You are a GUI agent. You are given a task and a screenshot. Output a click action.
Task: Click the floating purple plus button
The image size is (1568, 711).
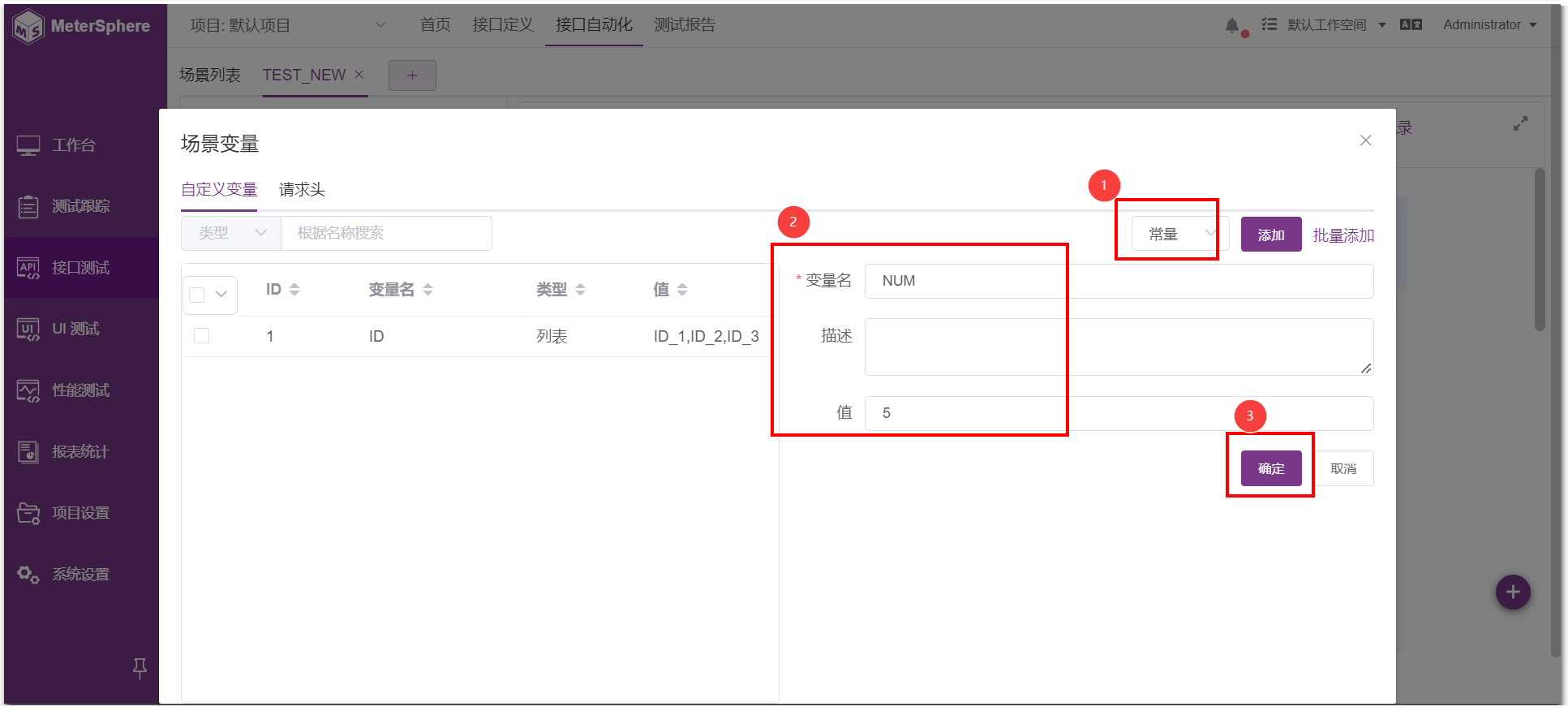[1513, 592]
